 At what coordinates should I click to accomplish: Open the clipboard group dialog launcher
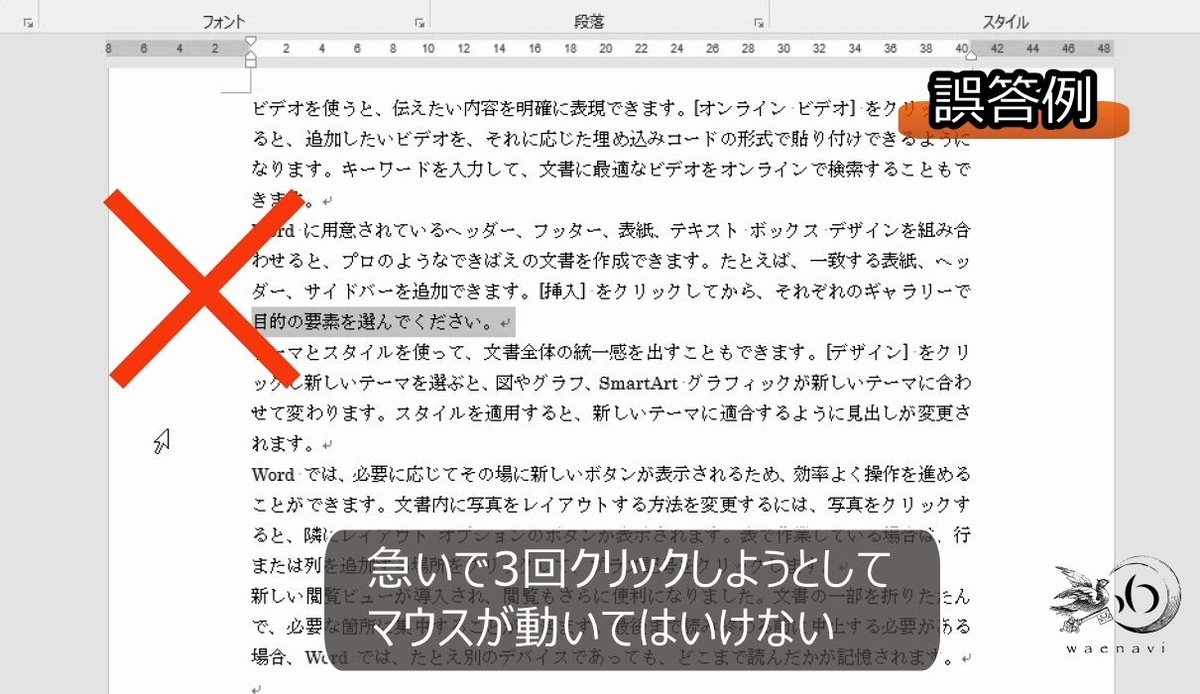tap(29, 21)
